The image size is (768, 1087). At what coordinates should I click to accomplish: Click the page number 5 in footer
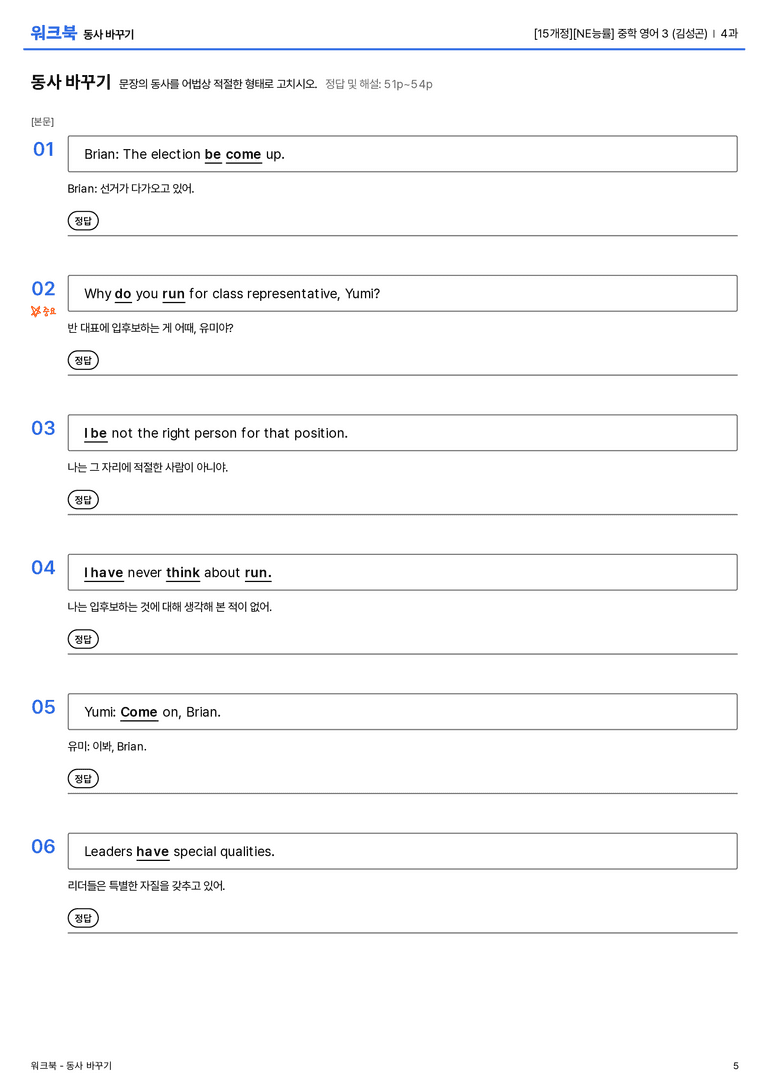(x=735, y=1066)
